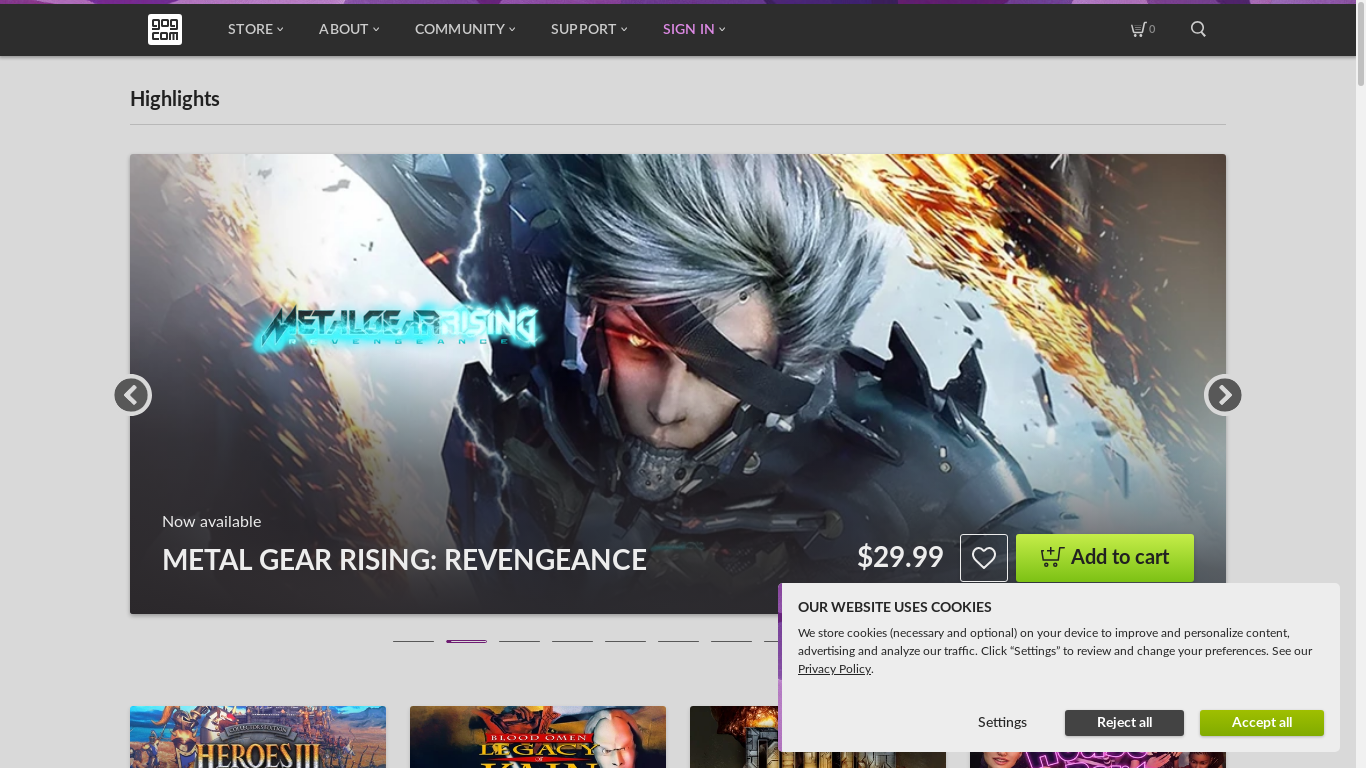Expand the COMMUNITY menu
Image resolution: width=1366 pixels, height=768 pixels.
tap(465, 29)
